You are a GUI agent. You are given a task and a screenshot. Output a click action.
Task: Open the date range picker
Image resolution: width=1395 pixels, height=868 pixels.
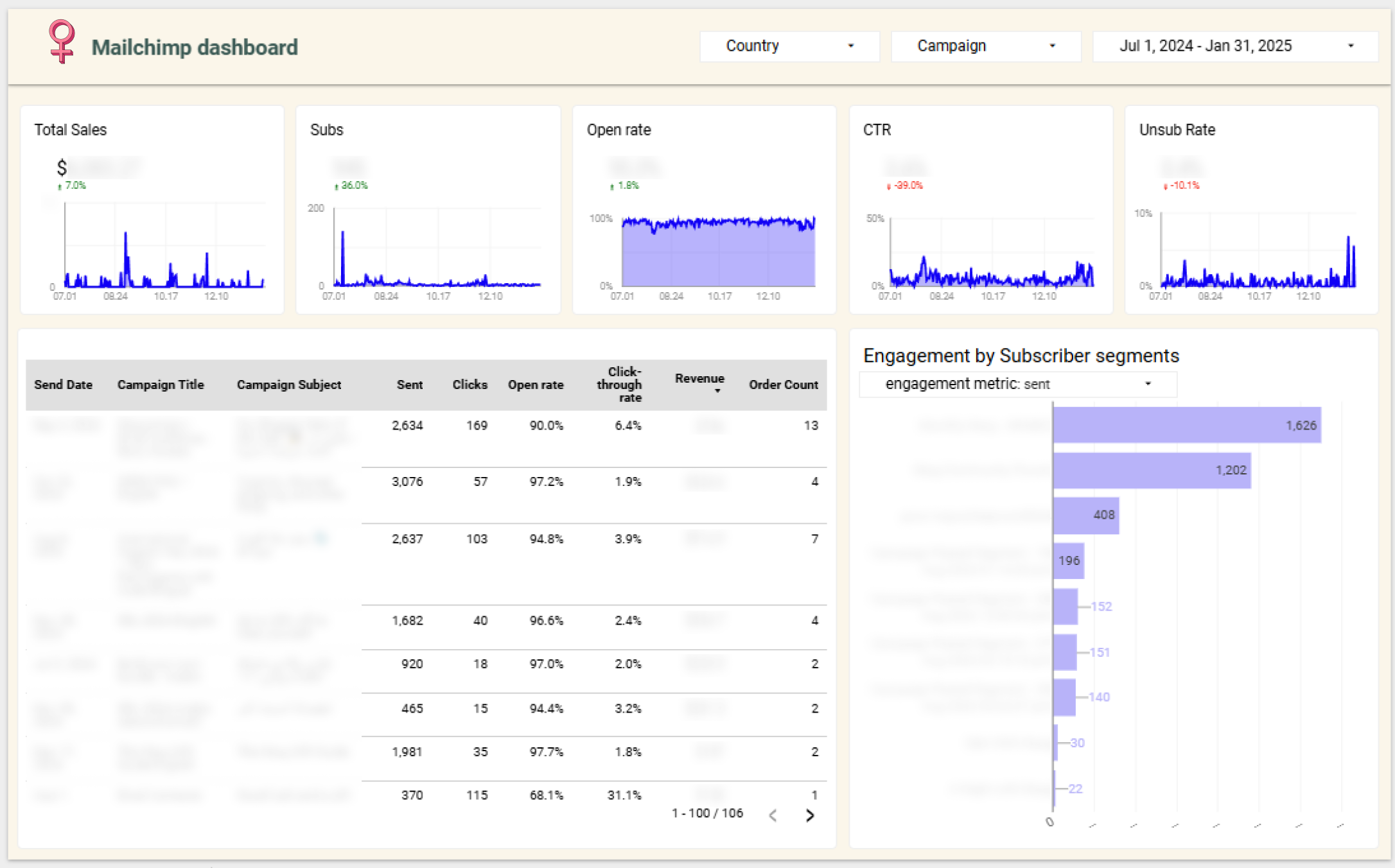(1234, 46)
